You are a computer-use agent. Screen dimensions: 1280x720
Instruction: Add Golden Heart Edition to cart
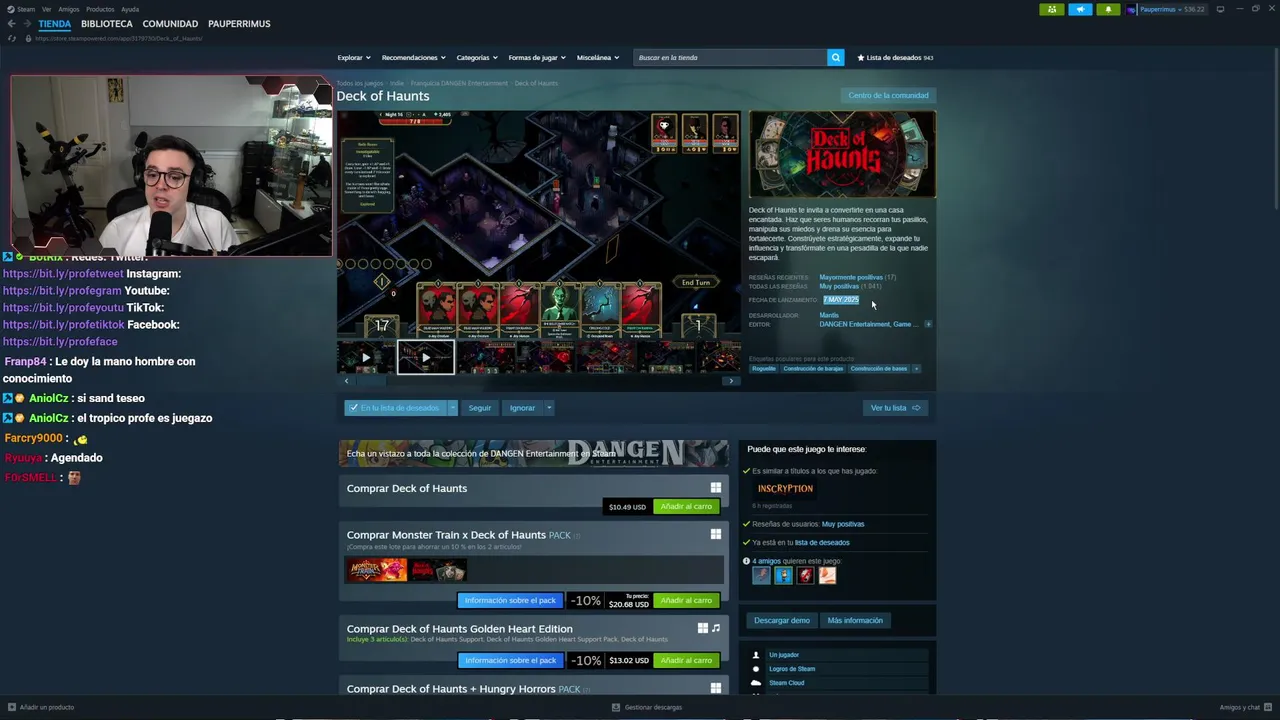pos(686,661)
